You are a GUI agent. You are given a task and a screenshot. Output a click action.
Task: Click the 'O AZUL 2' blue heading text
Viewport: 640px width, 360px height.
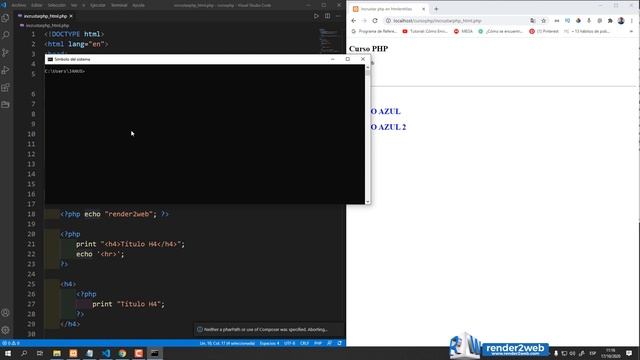pos(388,127)
